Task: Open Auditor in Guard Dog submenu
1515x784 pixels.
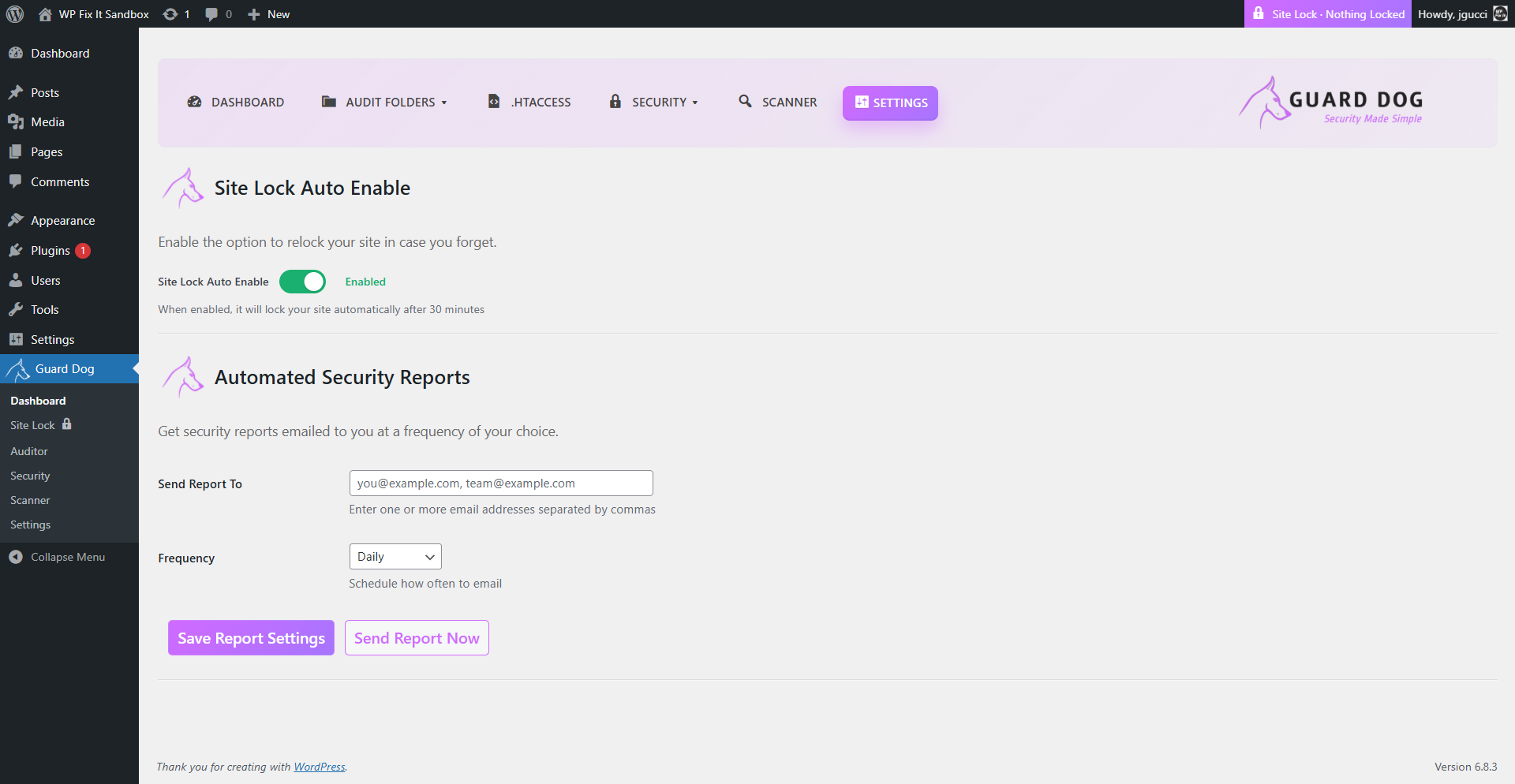Action: (29, 451)
